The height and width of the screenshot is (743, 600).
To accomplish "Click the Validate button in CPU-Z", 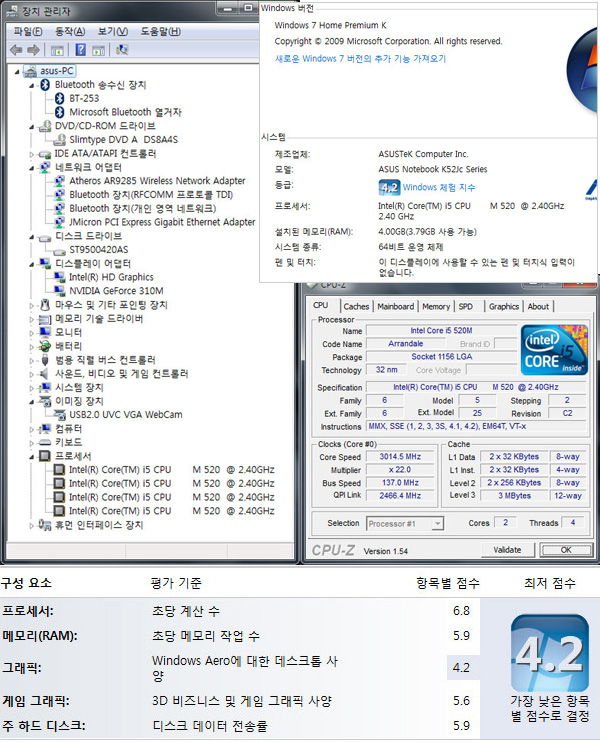I will 508,550.
